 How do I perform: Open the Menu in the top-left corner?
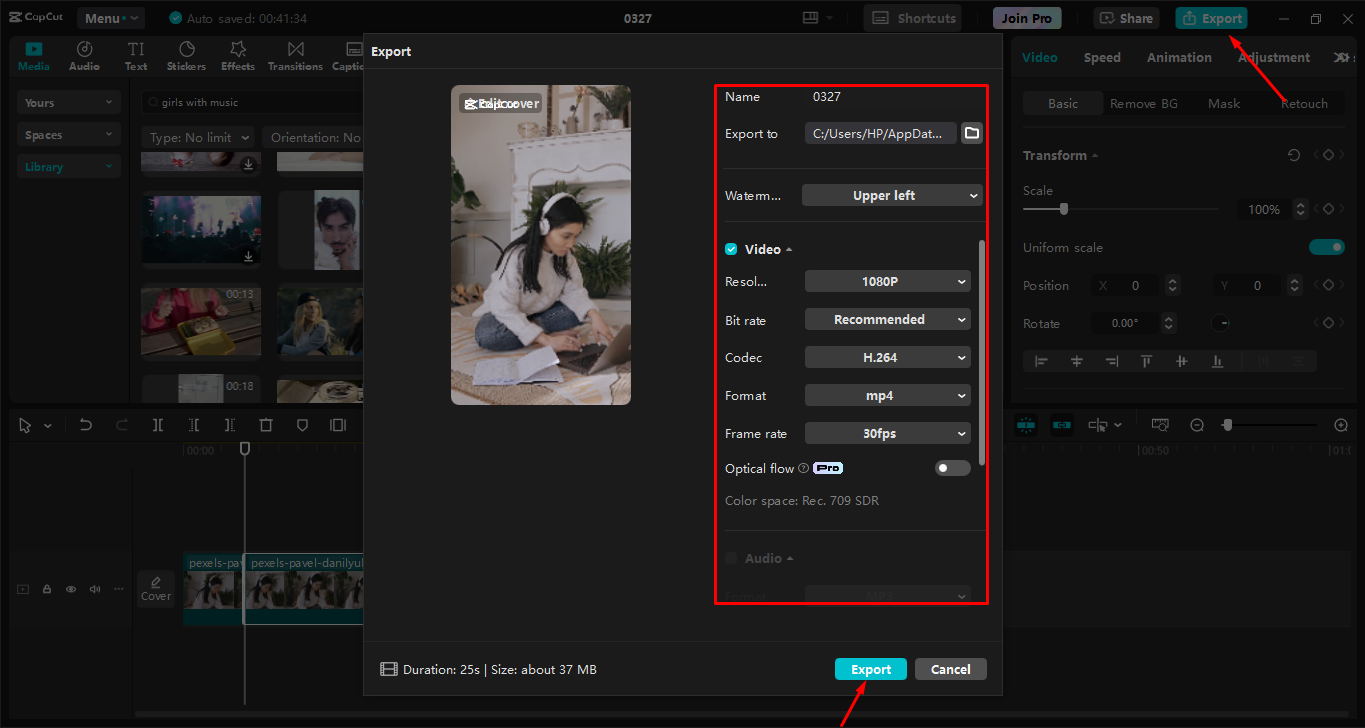110,17
